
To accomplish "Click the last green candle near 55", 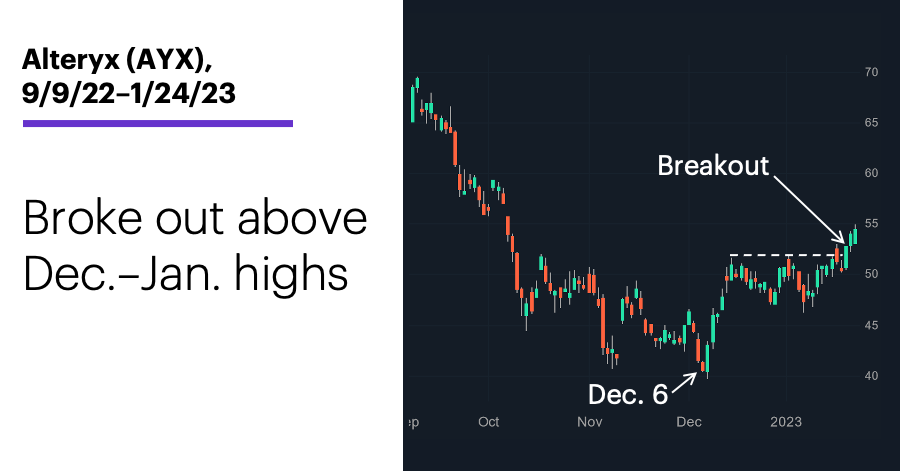I will click(x=855, y=236).
